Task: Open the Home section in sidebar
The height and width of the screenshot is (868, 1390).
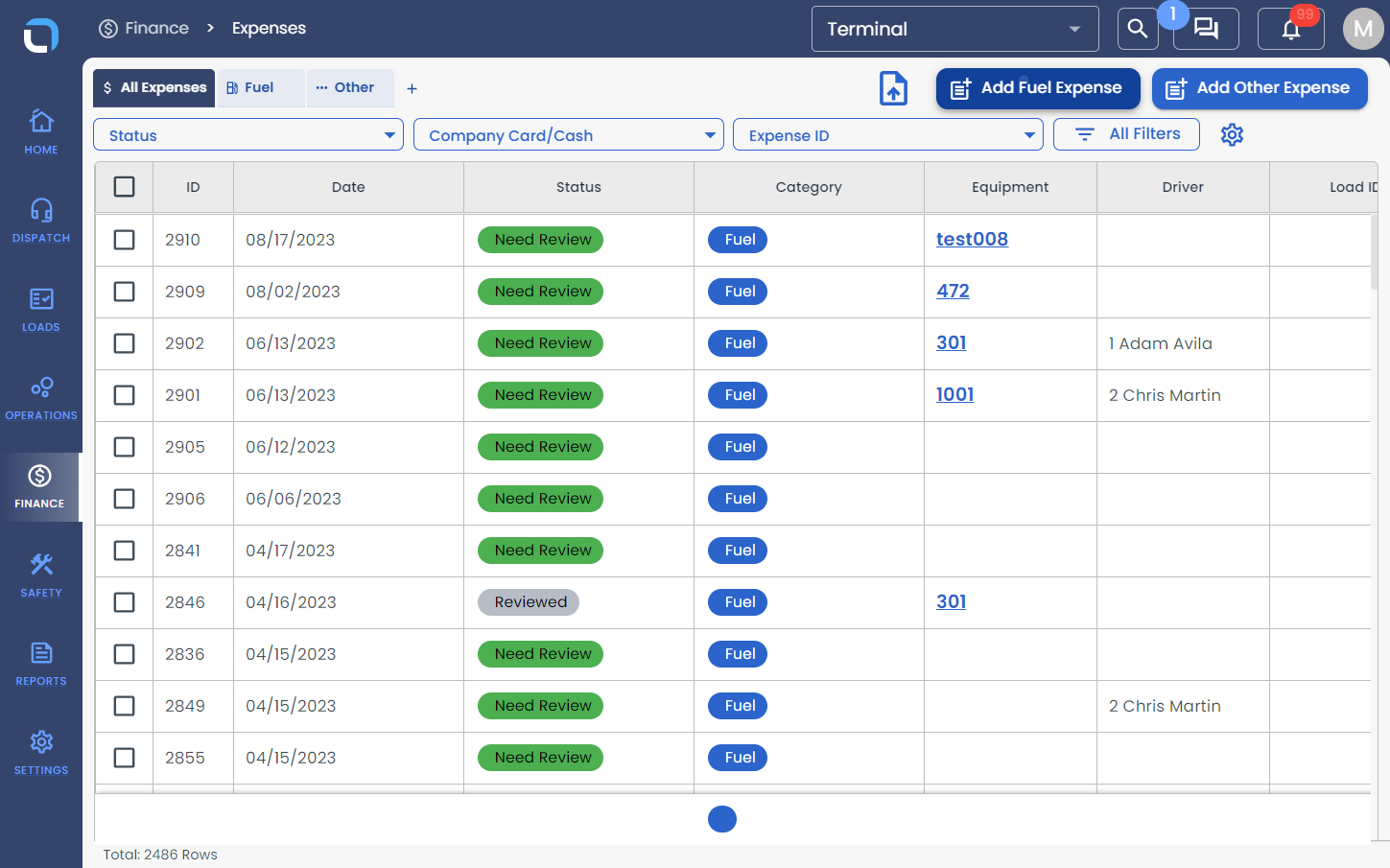Action: pos(41,131)
